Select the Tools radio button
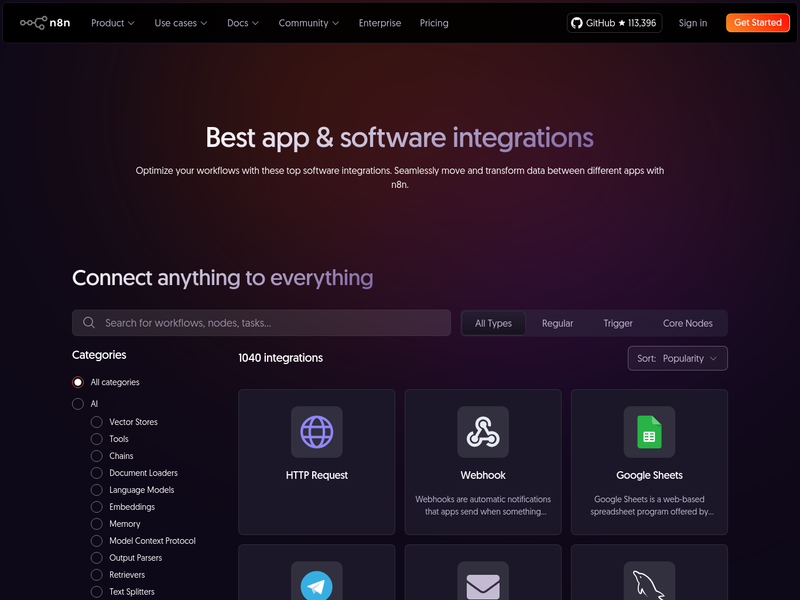The image size is (800, 600). click(96, 439)
